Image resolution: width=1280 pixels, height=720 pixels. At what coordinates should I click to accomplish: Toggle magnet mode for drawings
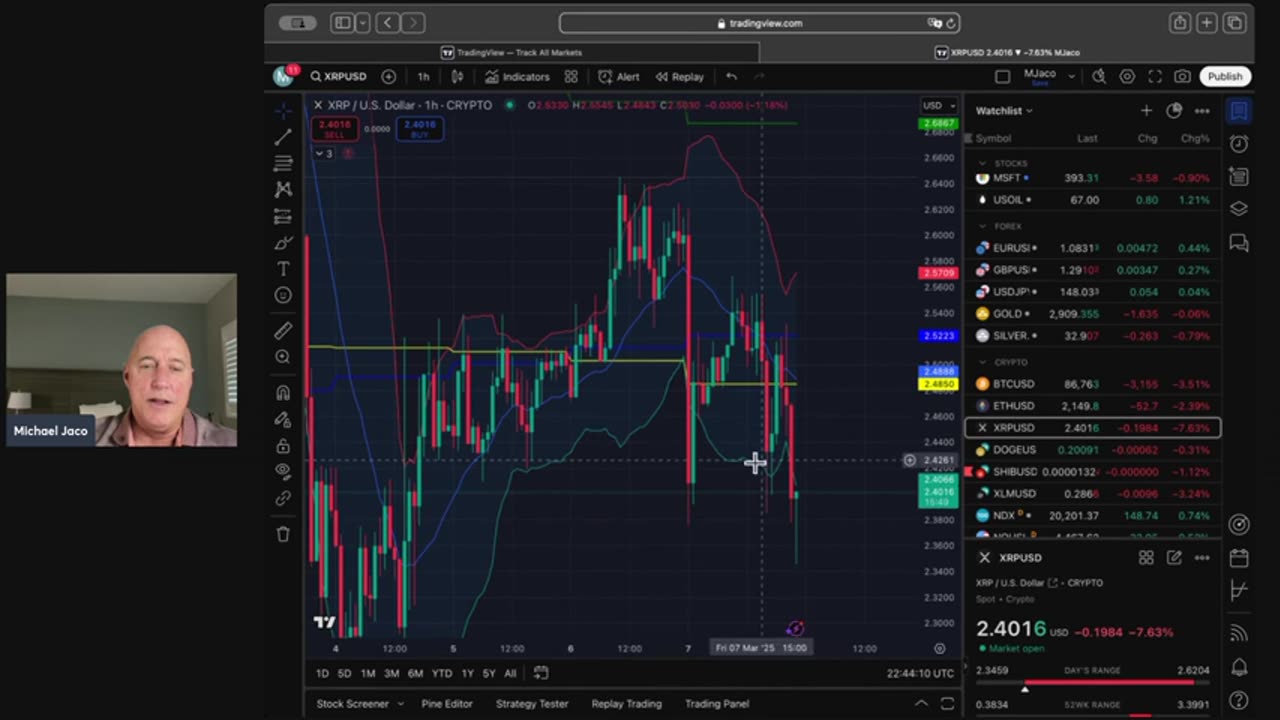(283, 393)
